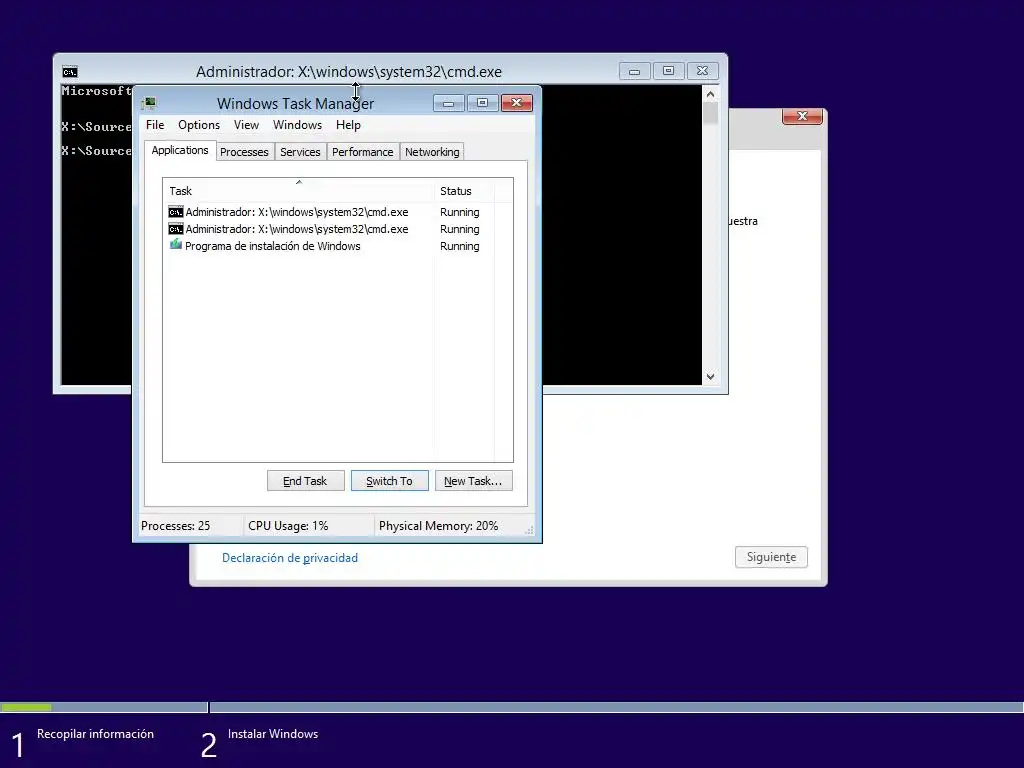Select the second cmd.exe task icon in list
The width and height of the screenshot is (1024, 768).
coord(176,229)
